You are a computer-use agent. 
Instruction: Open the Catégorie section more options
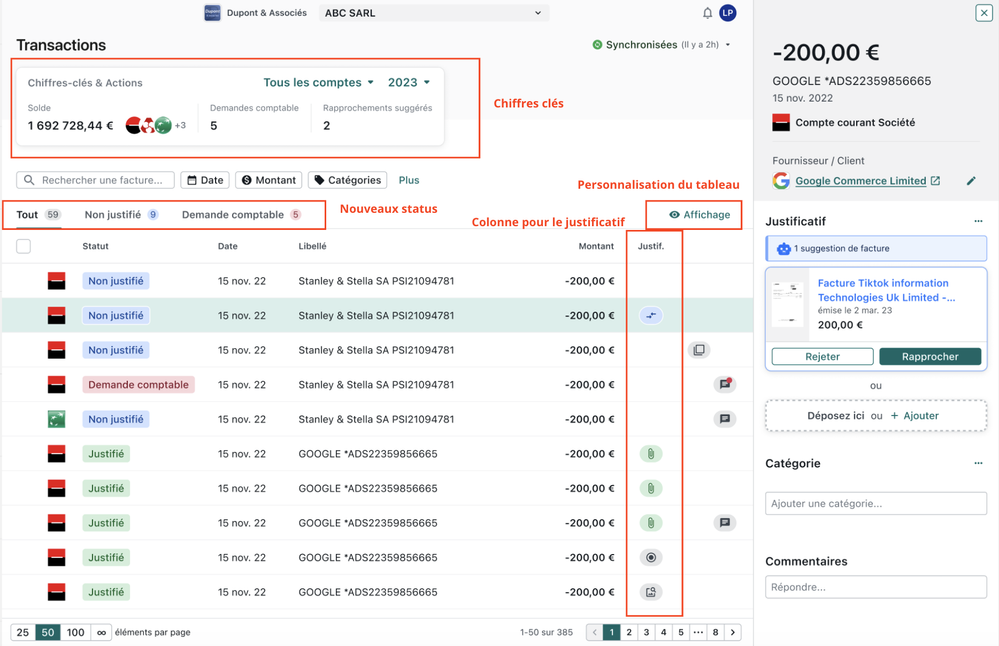(978, 463)
